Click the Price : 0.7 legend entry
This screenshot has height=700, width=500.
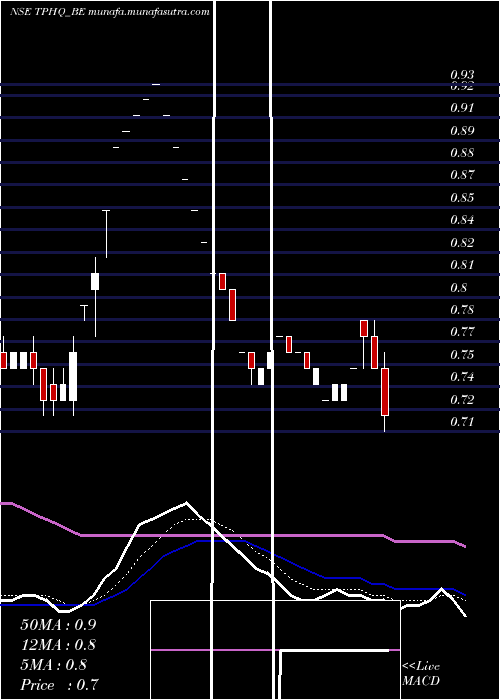59,685
